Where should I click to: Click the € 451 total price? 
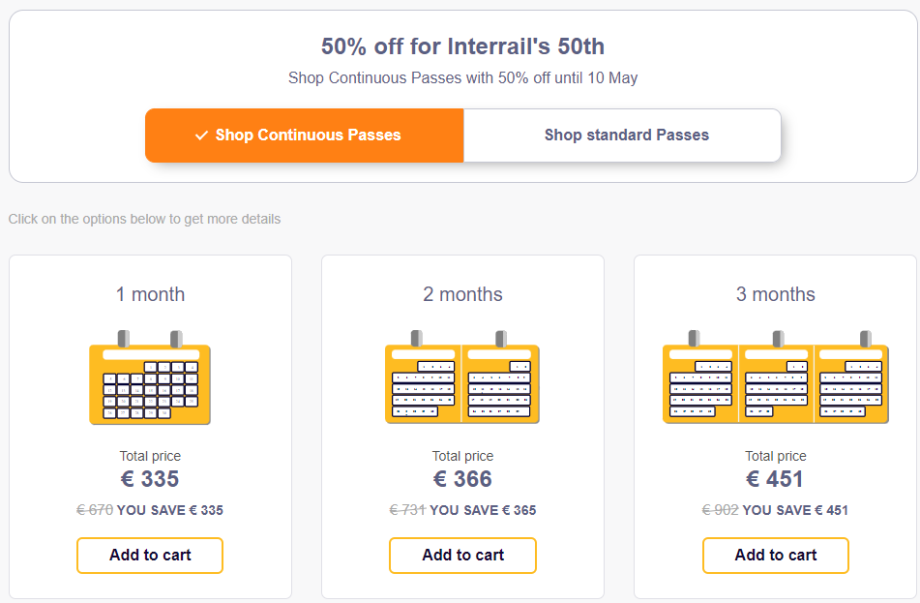click(775, 479)
